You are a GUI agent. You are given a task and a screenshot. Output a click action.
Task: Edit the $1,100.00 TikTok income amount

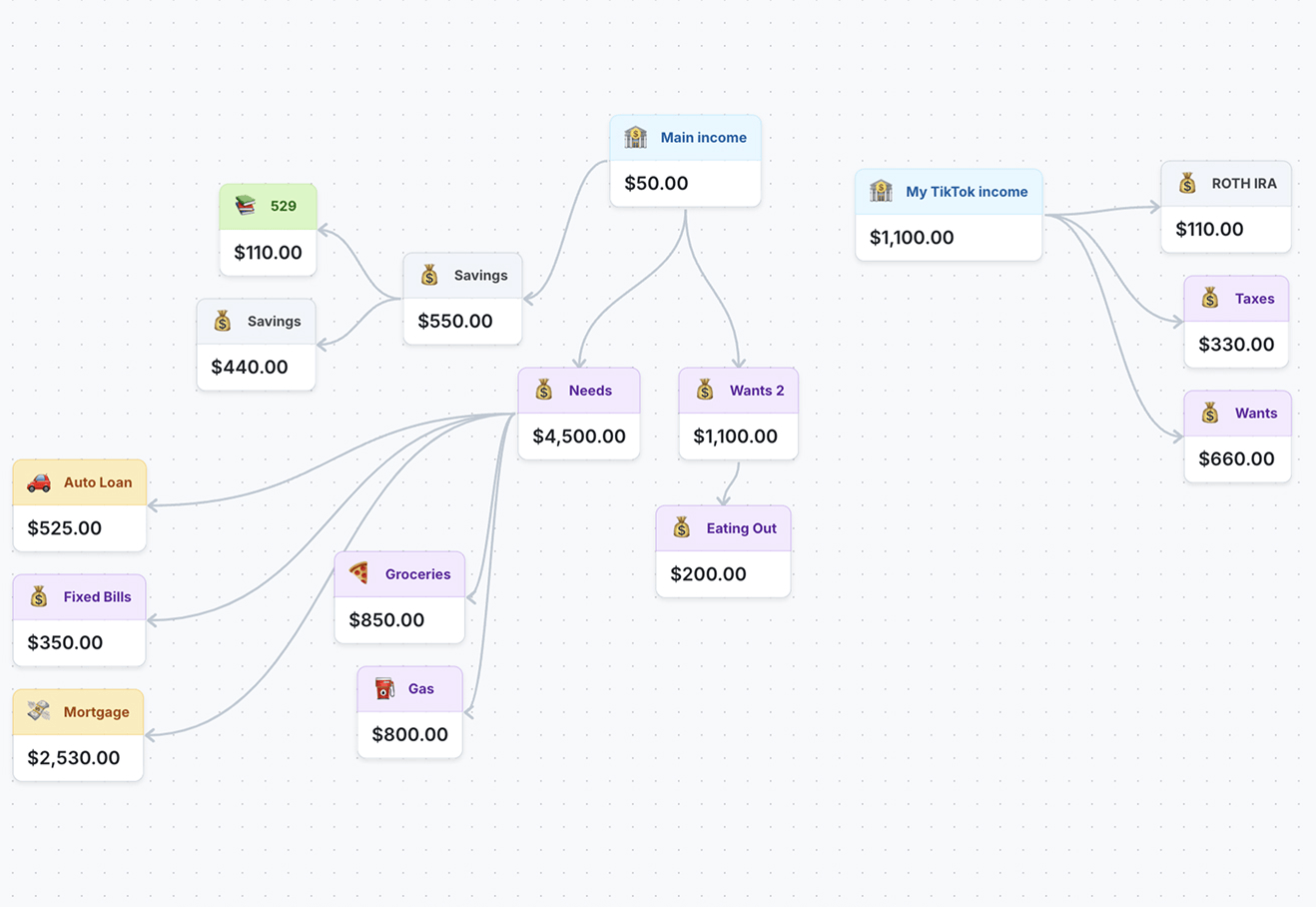click(x=912, y=238)
